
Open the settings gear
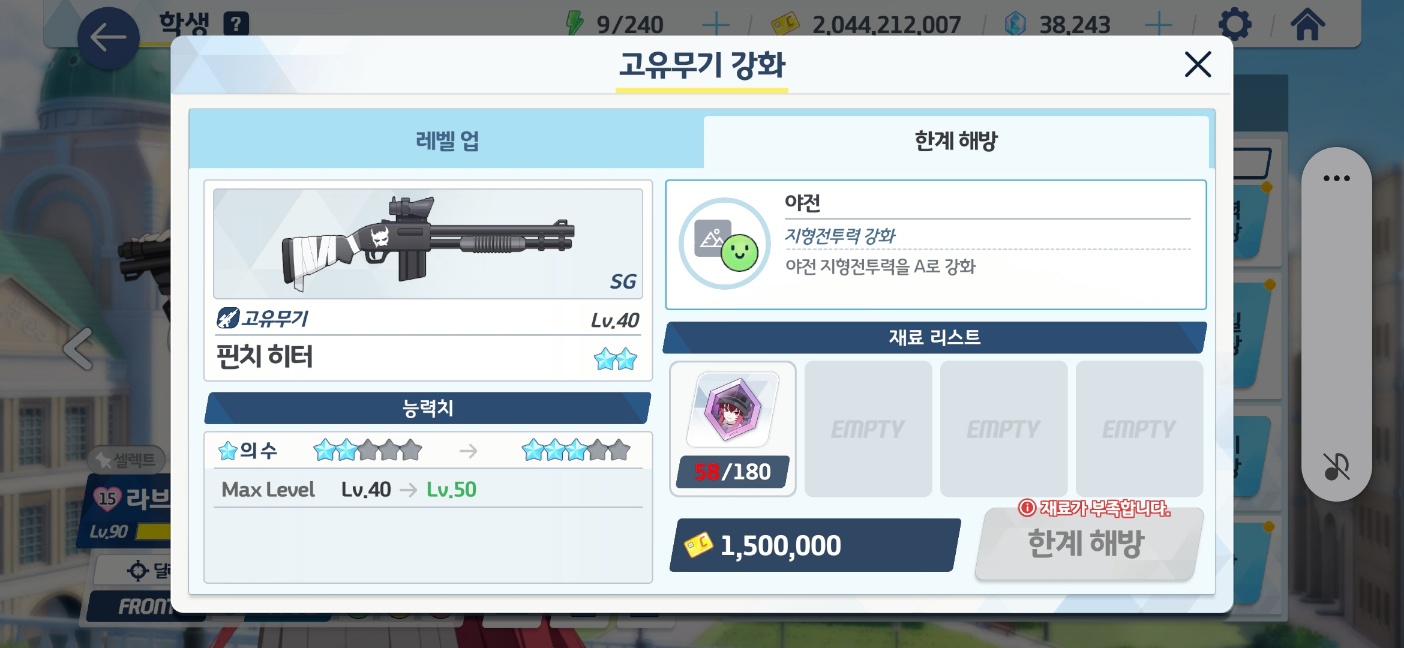point(1236,24)
